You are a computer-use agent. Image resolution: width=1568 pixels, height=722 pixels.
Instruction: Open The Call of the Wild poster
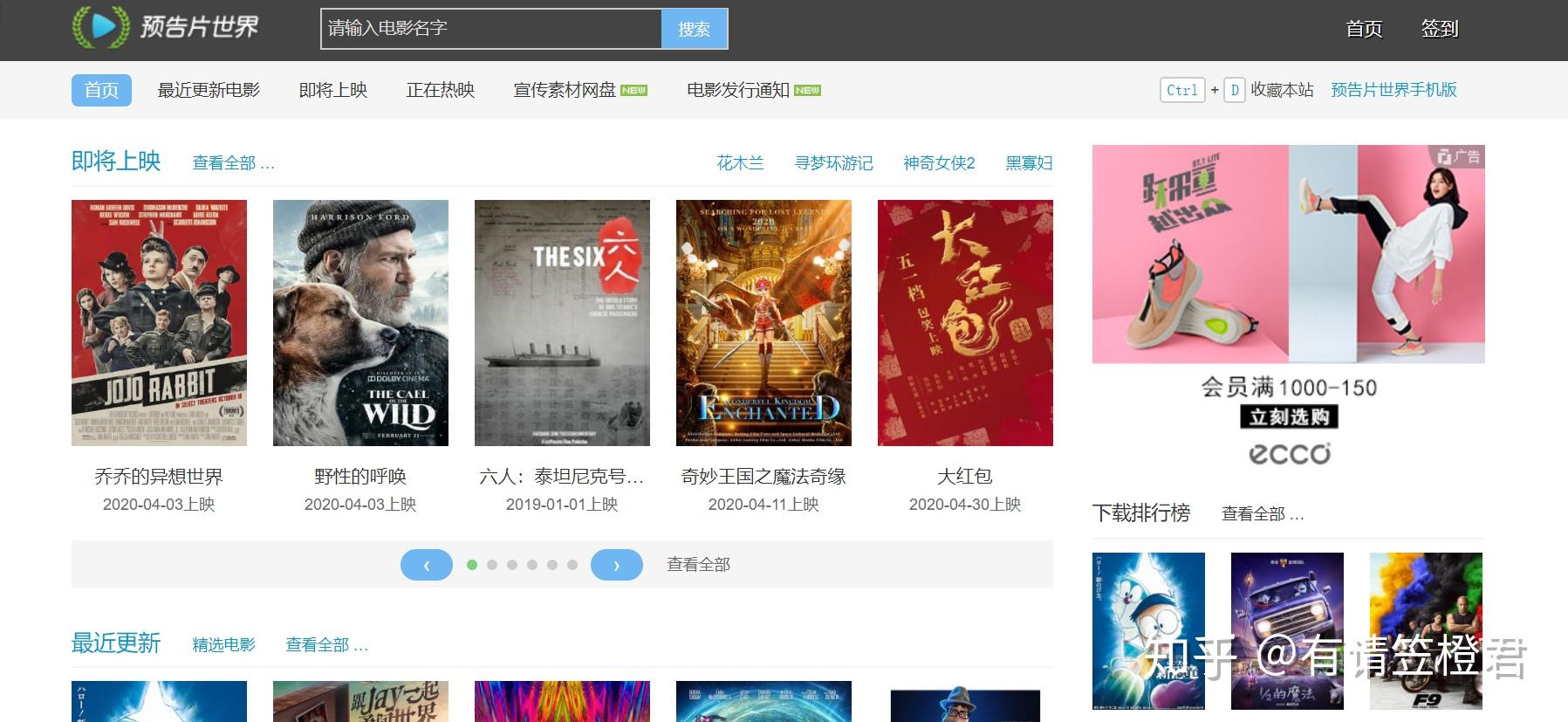click(x=360, y=323)
